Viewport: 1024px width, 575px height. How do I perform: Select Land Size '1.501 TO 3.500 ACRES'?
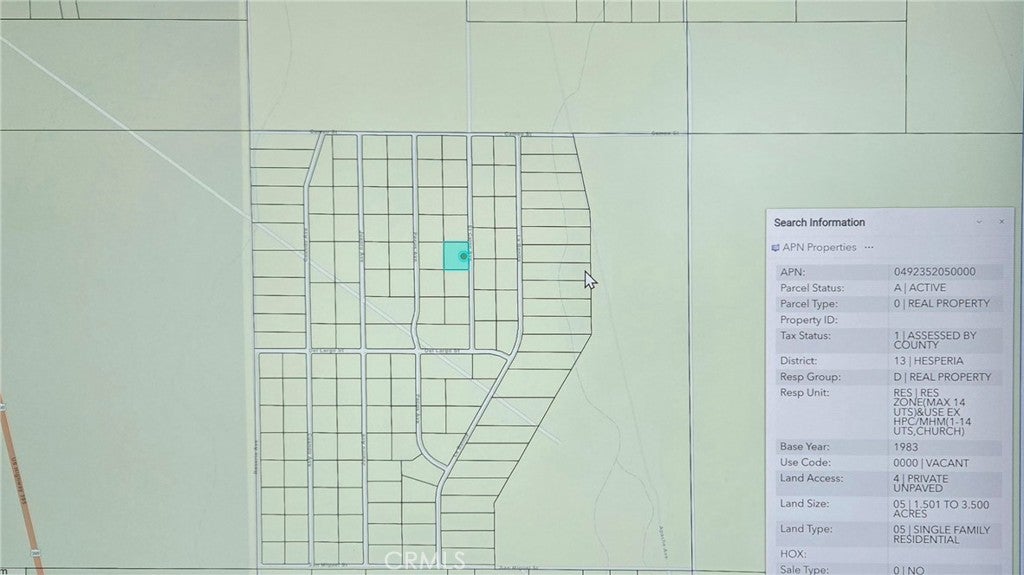pos(941,509)
